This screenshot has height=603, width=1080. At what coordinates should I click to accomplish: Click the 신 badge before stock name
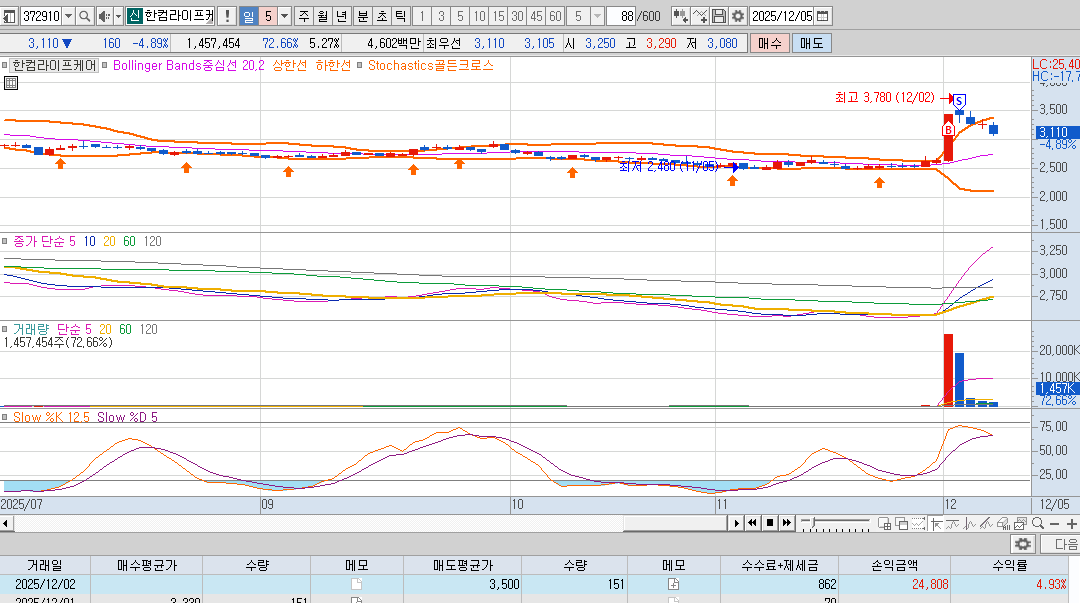134,16
